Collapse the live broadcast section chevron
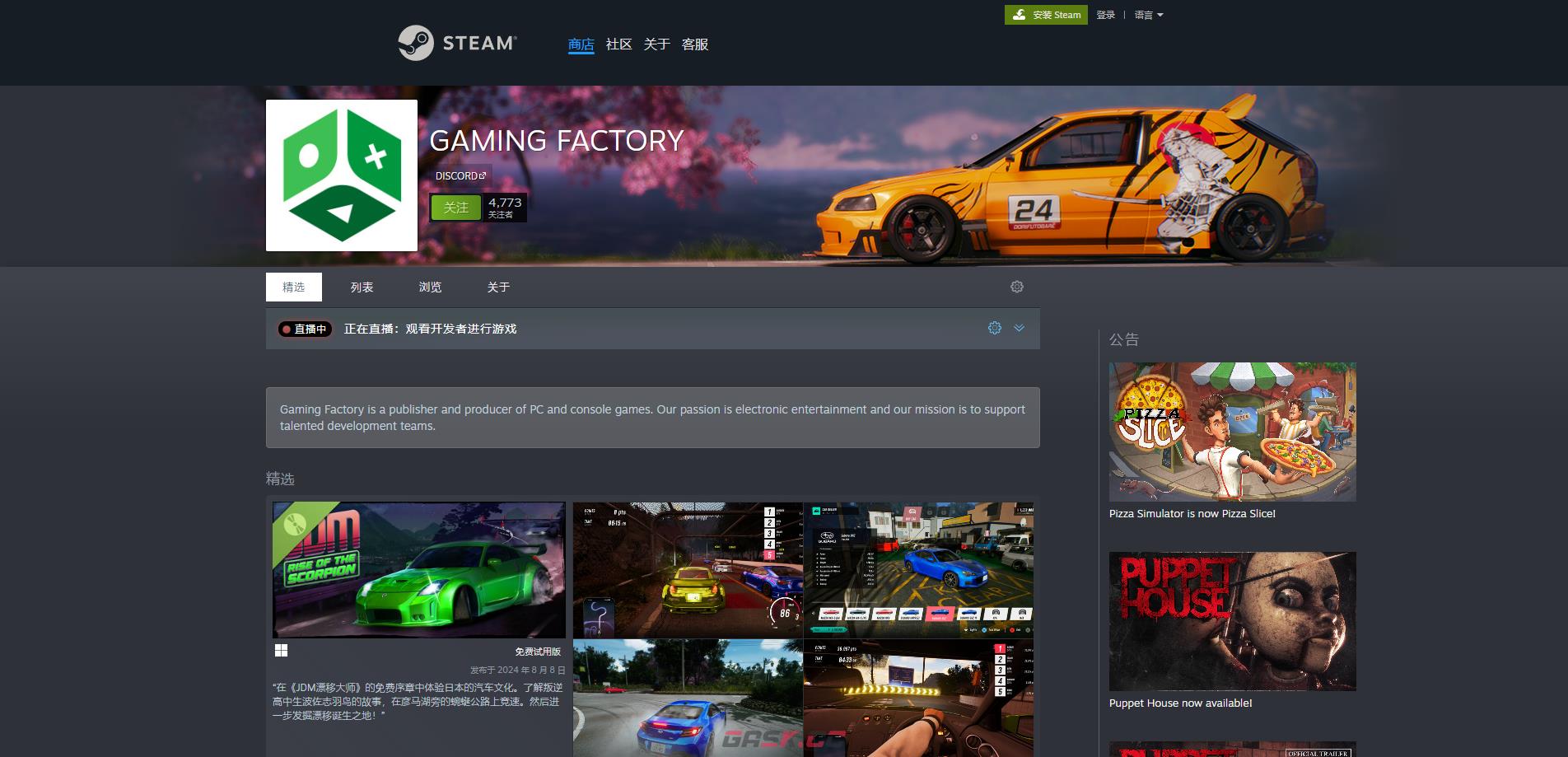The image size is (1568, 757). [x=1019, y=328]
